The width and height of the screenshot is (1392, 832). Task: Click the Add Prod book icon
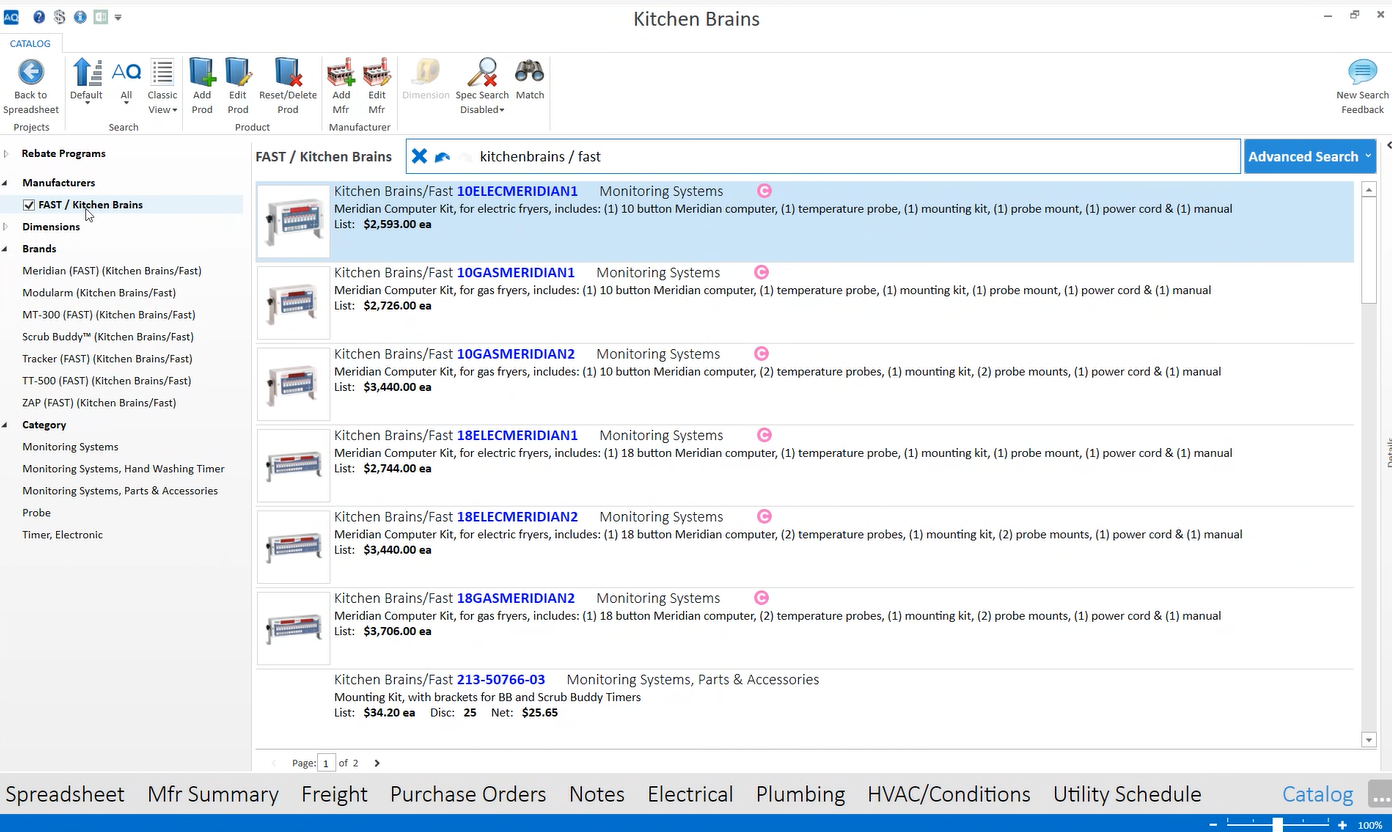pyautogui.click(x=202, y=72)
